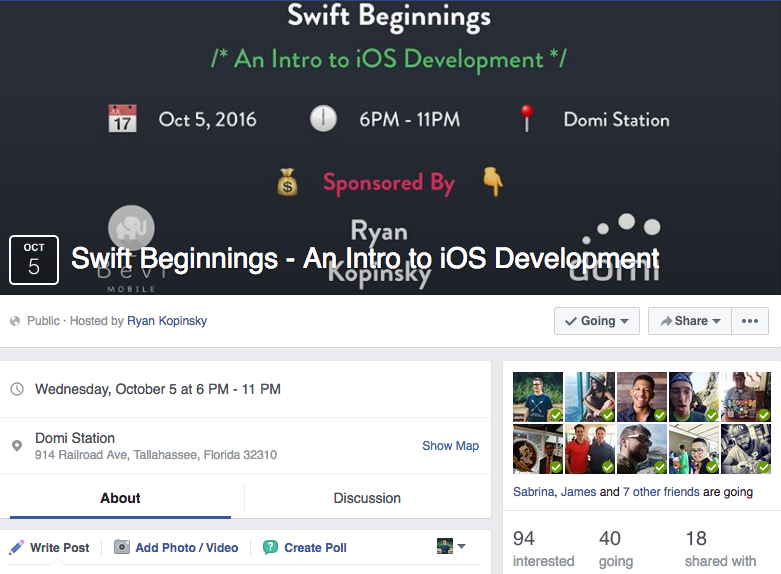Click the red pushpin emoji in cover
The image size is (781, 574).
(x=527, y=119)
